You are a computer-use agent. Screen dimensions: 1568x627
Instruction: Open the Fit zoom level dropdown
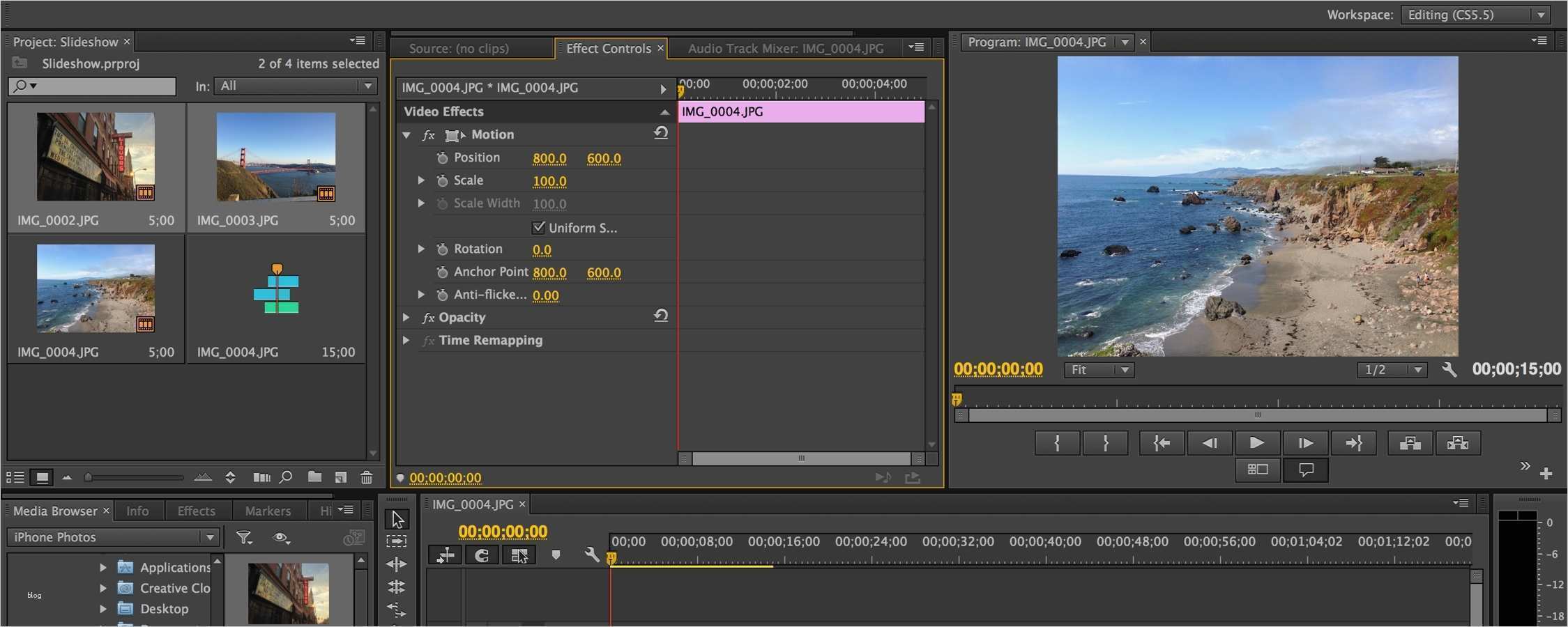click(x=1099, y=370)
